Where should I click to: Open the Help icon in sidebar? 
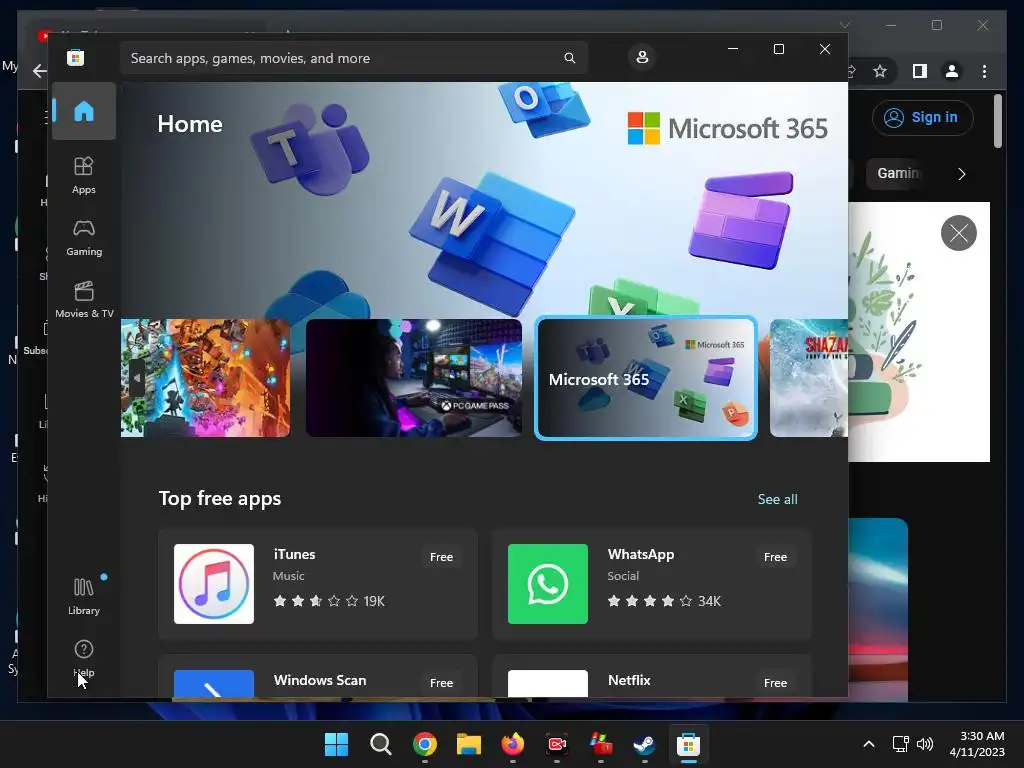point(84,658)
